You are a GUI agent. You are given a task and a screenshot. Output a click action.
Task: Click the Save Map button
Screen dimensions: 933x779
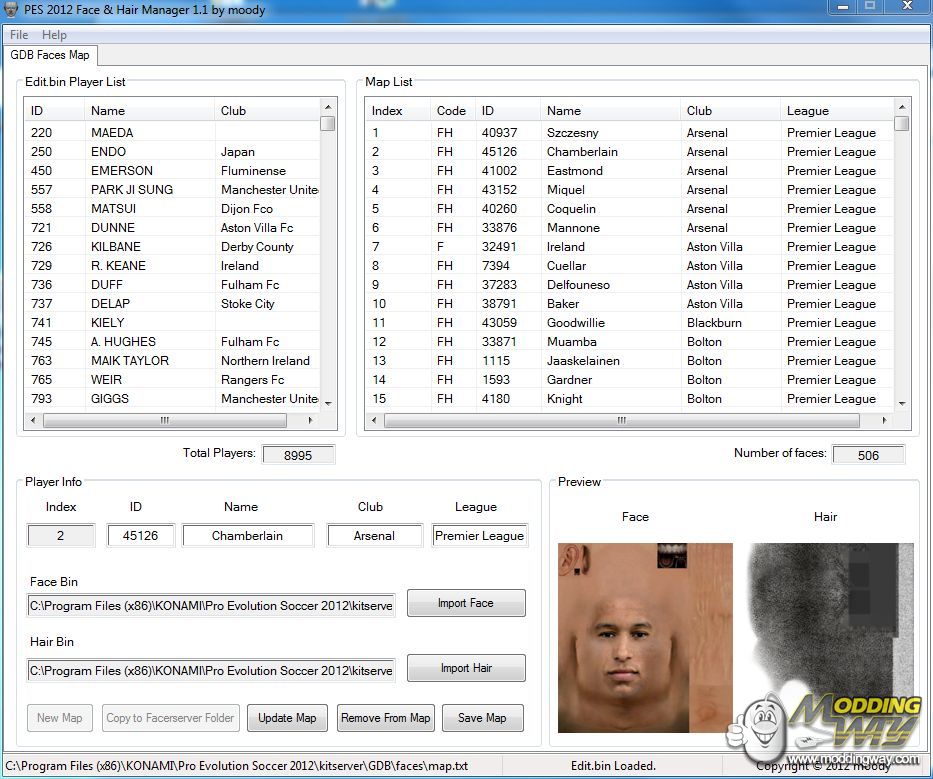[x=482, y=718]
